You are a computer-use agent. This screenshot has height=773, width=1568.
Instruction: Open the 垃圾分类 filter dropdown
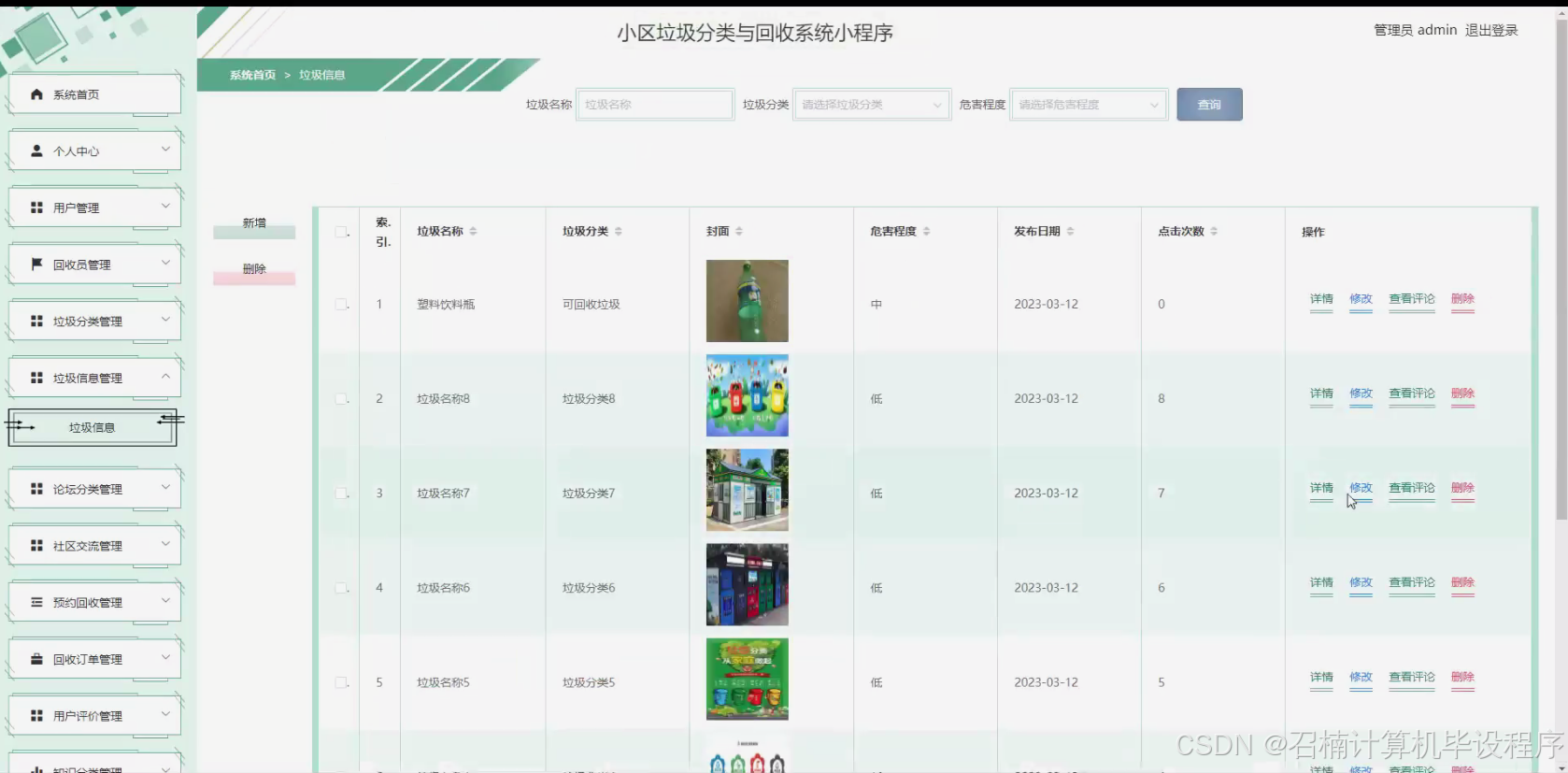[x=872, y=105]
